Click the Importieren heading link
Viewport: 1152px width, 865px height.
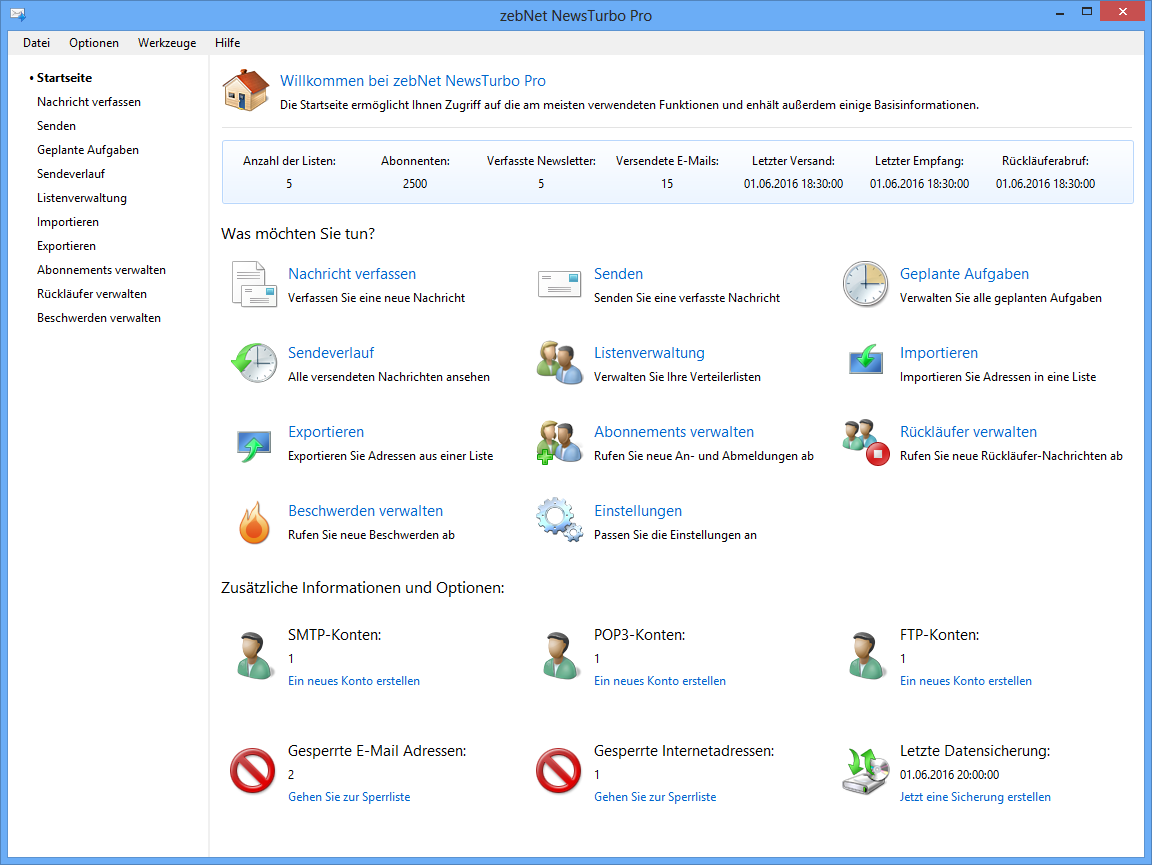point(939,353)
